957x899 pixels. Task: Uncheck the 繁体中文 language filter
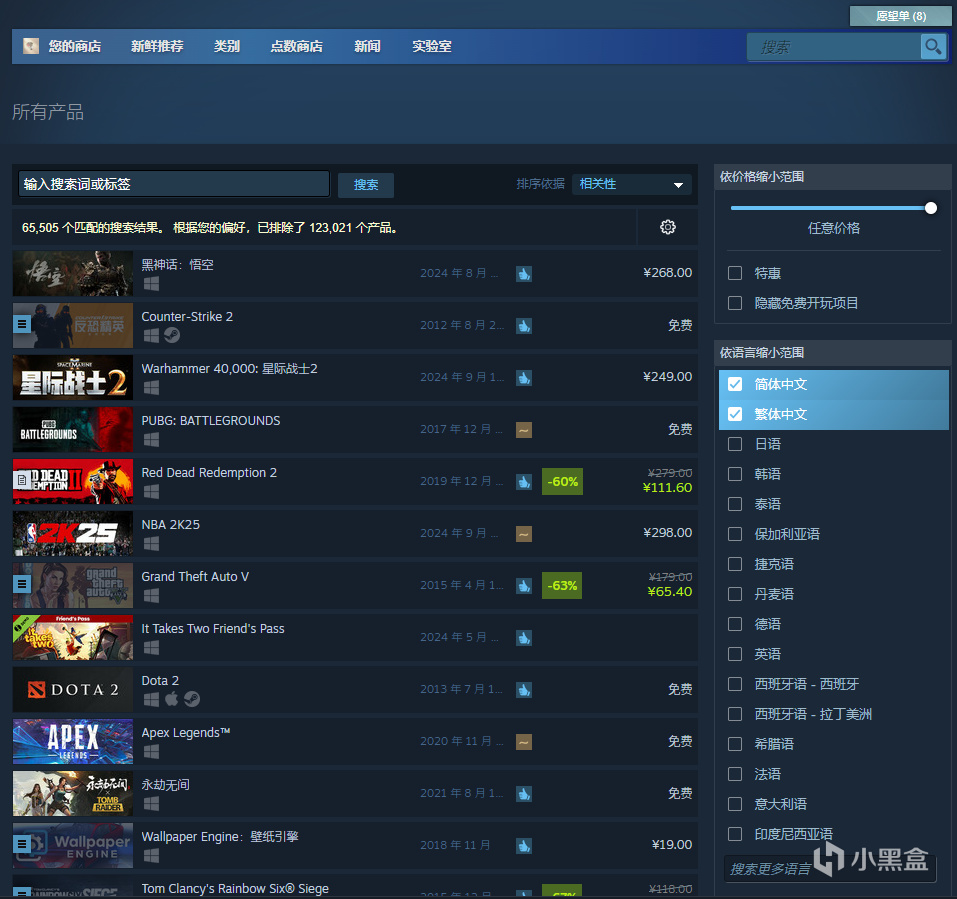click(735, 414)
